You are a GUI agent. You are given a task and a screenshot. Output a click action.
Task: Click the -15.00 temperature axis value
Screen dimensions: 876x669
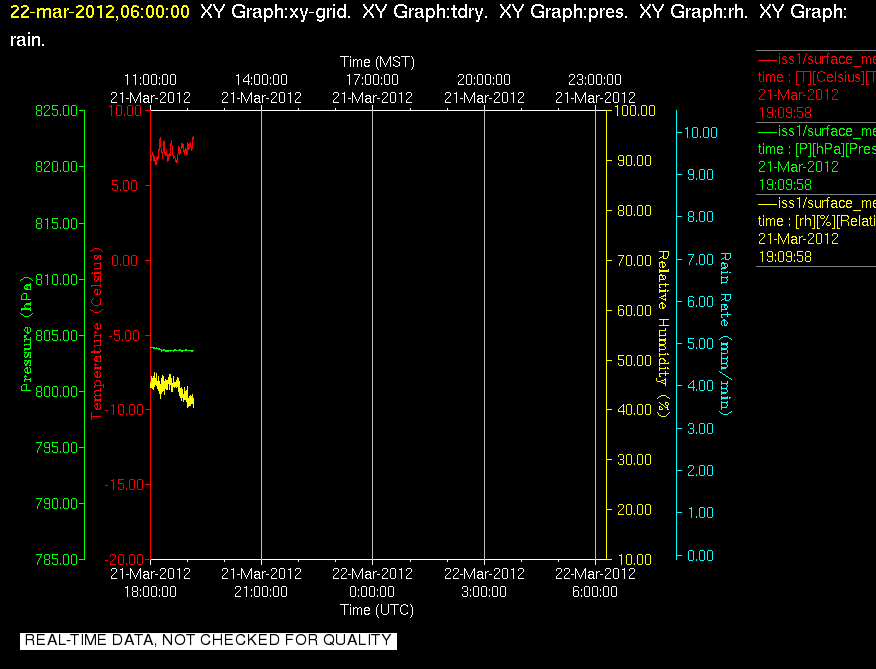pyautogui.click(x=125, y=485)
